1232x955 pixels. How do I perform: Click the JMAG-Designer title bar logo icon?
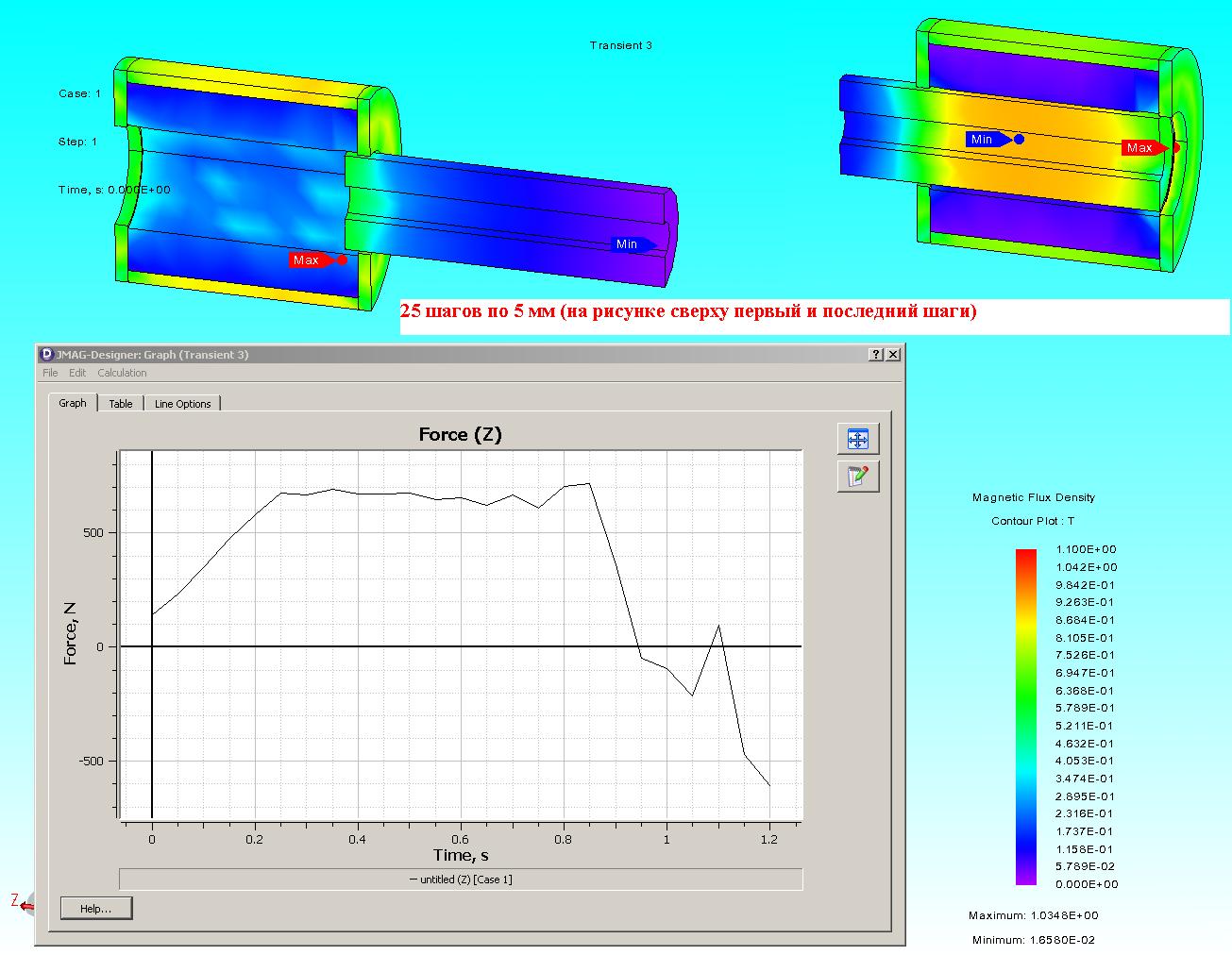(x=47, y=355)
